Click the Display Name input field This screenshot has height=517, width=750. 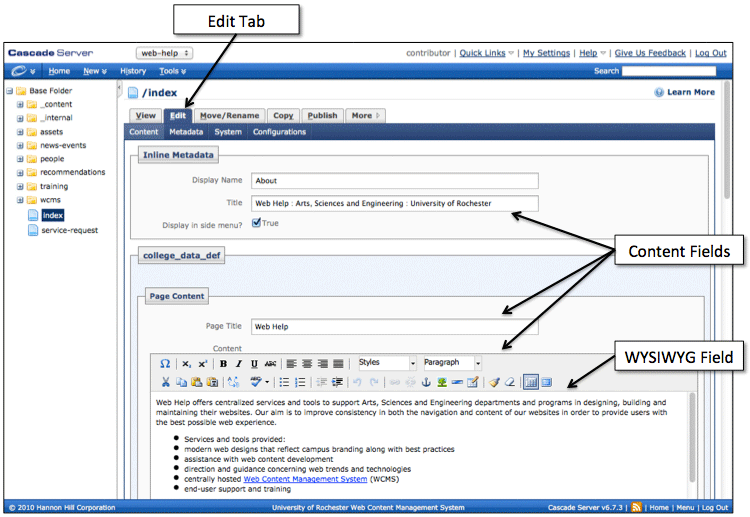[395, 181]
